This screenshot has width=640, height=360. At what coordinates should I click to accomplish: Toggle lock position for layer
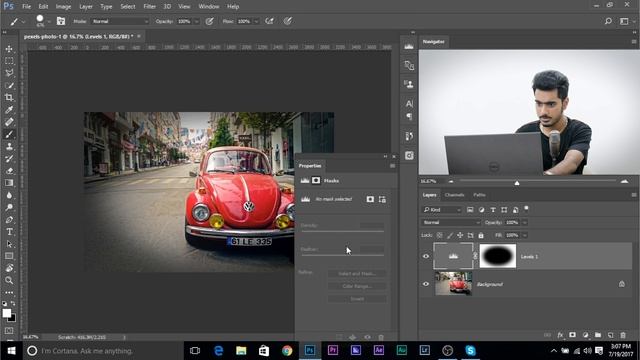click(x=460, y=236)
